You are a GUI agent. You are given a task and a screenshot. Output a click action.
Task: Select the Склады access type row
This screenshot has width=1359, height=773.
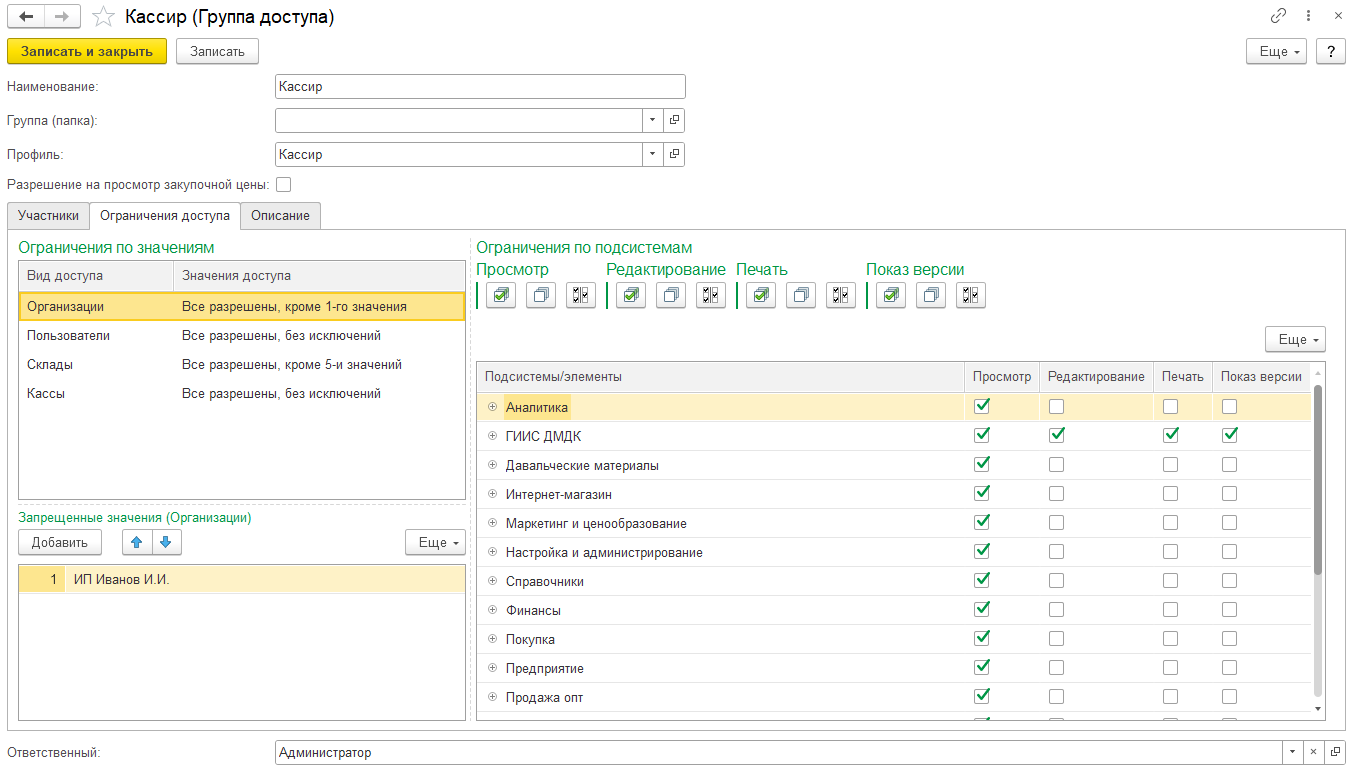[242, 365]
